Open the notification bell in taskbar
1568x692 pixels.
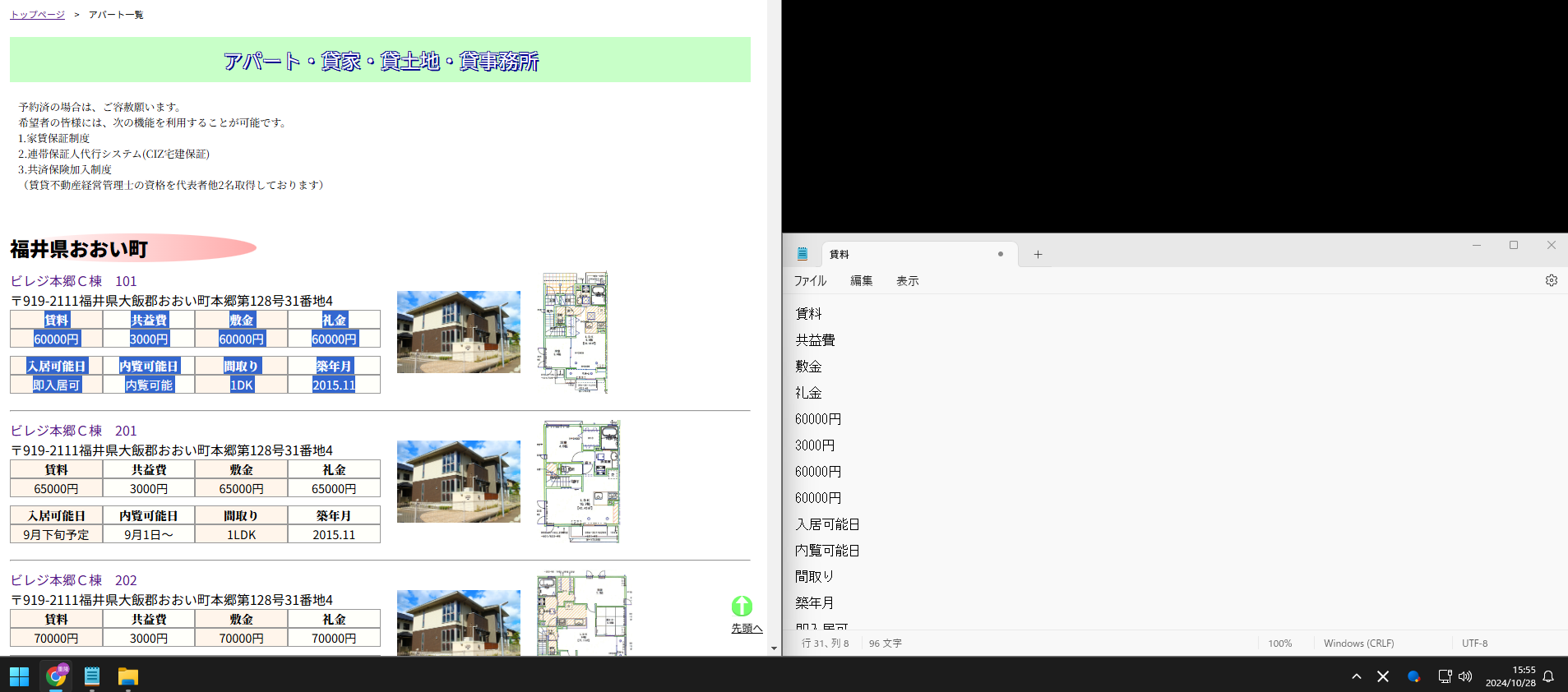point(1548,676)
